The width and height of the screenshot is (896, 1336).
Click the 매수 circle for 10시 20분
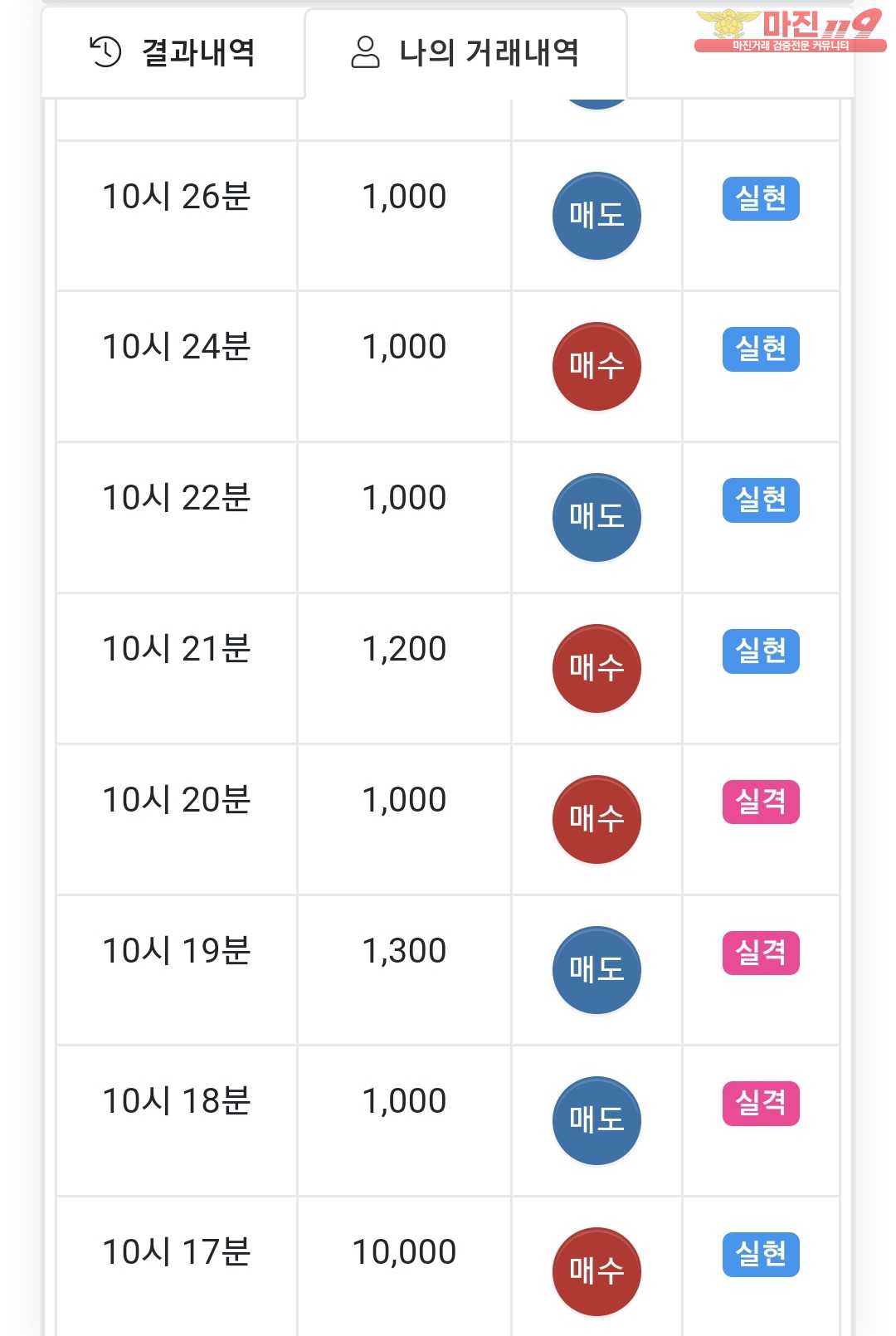597,819
